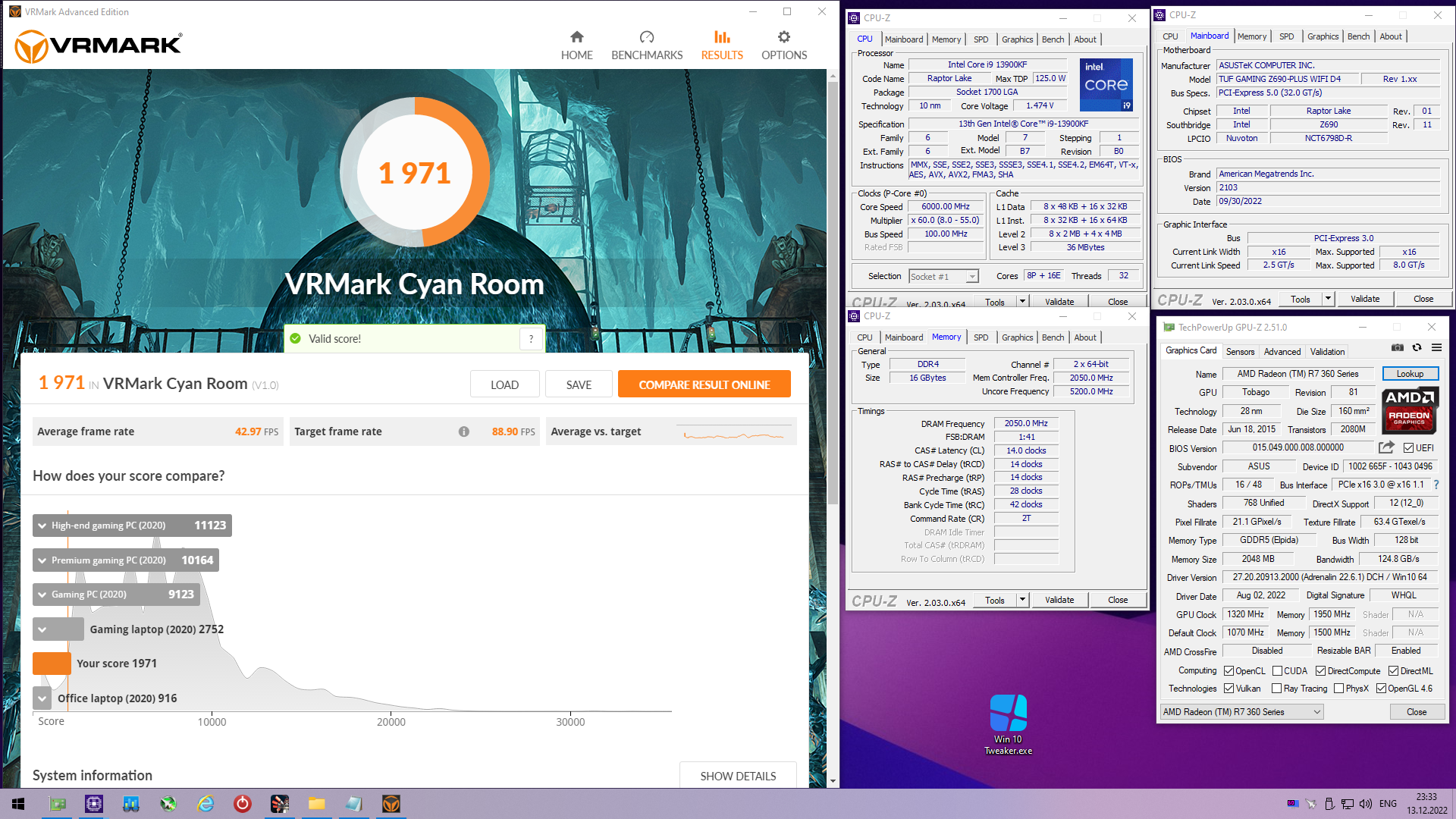Open BENCHMARKS gauge icon in VRMark
Image resolution: width=1456 pixels, height=819 pixels.
[x=647, y=37]
